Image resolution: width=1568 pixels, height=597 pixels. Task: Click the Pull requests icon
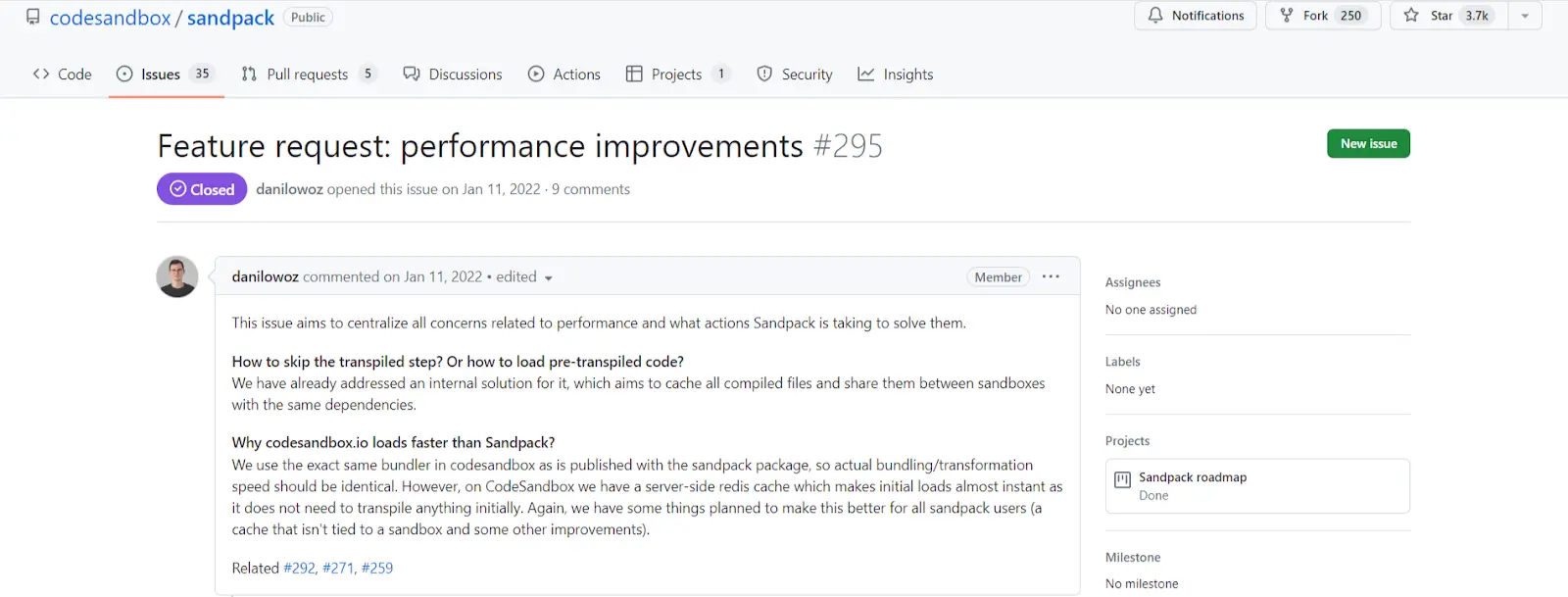click(x=248, y=73)
